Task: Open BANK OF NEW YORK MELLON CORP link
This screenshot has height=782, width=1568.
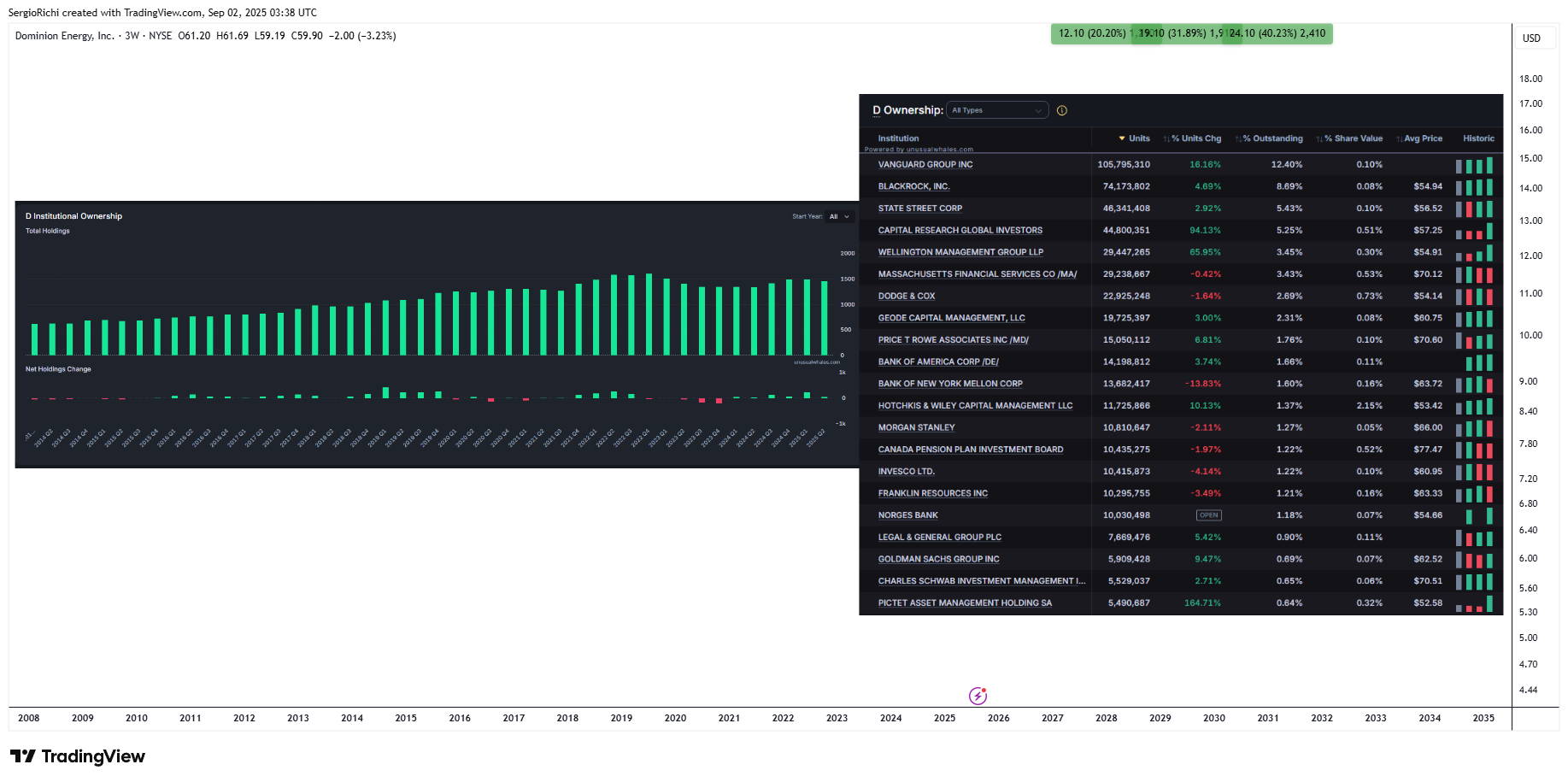Action: click(950, 384)
